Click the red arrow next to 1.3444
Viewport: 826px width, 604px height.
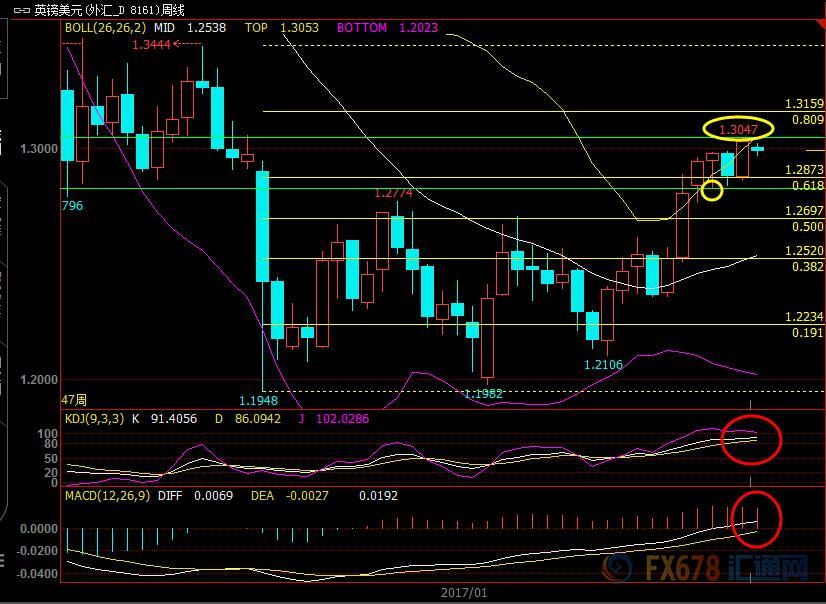point(176,44)
